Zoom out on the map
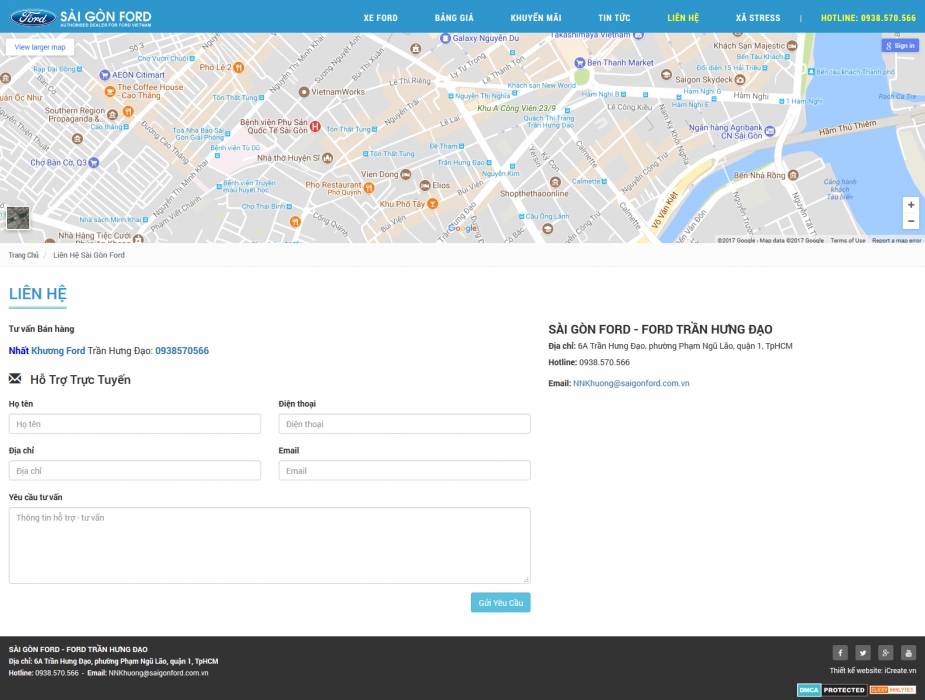 pyautogui.click(x=911, y=221)
